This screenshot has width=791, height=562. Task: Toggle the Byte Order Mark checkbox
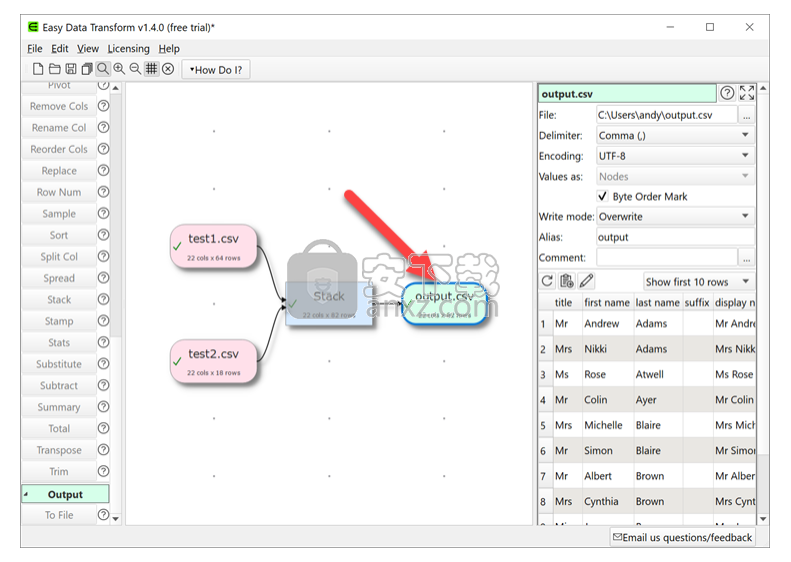602,196
